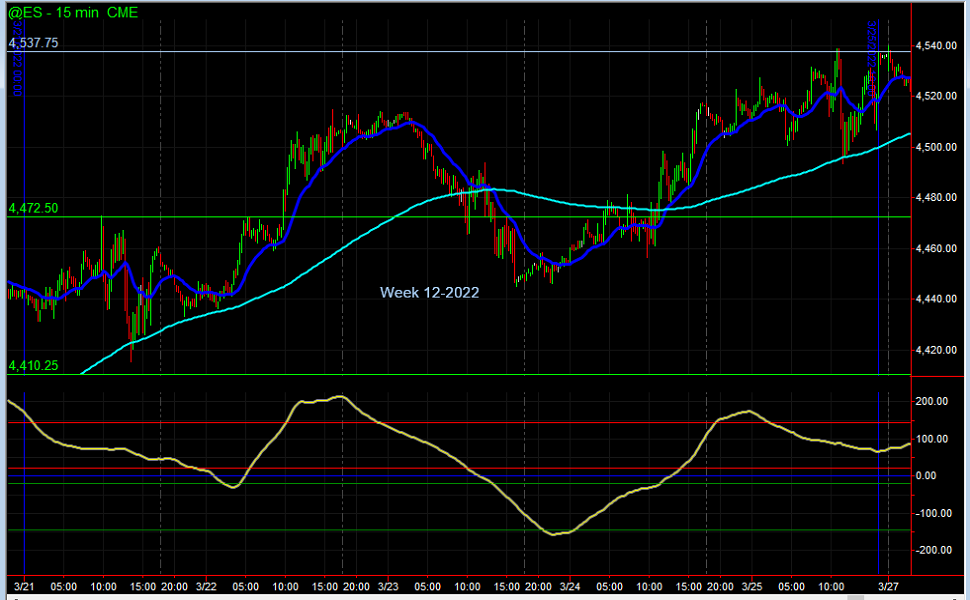Click the 20:00 time label just before 3/24
The image size is (970, 600).
coord(538,586)
